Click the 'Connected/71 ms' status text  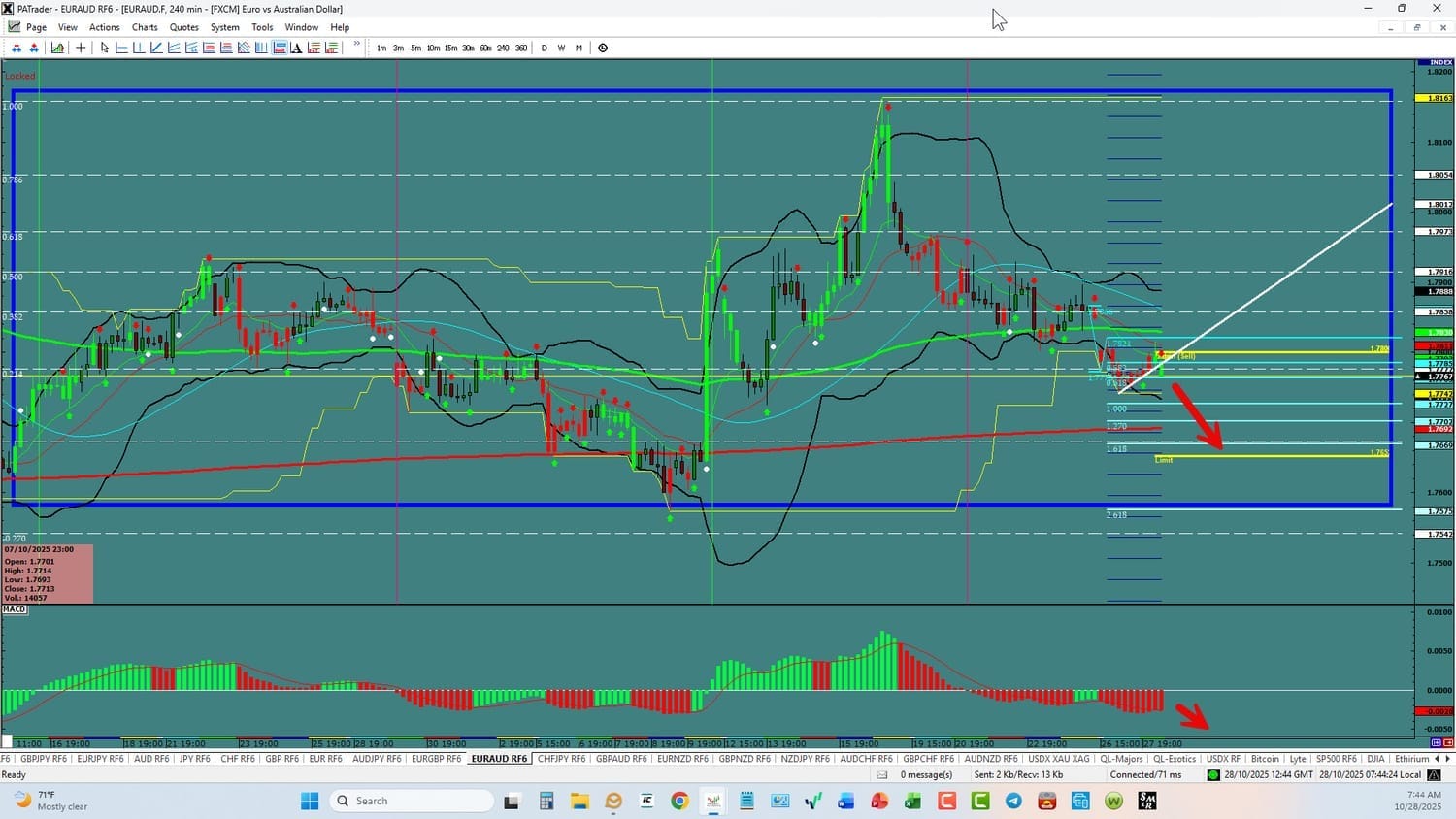(x=1145, y=774)
